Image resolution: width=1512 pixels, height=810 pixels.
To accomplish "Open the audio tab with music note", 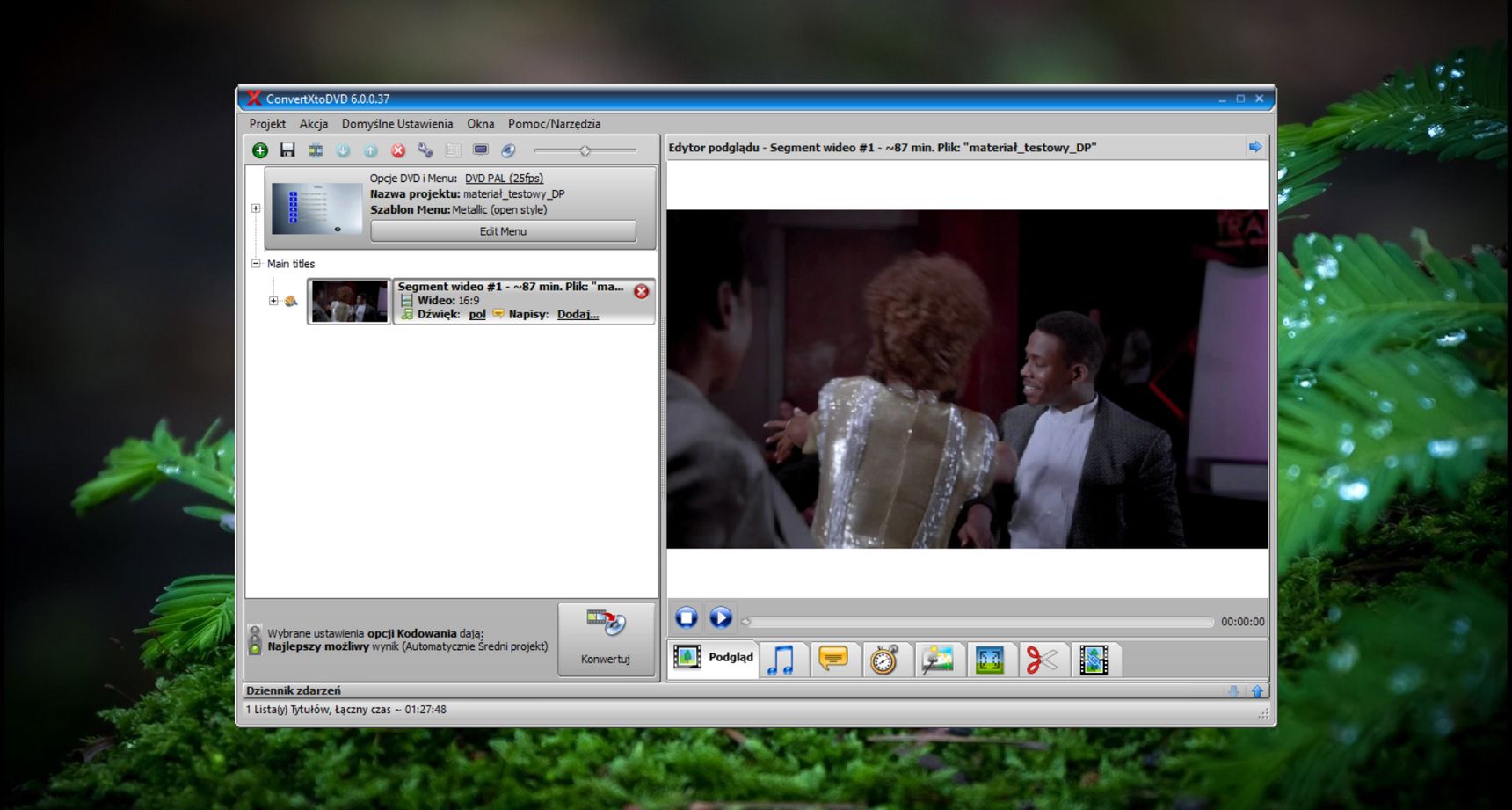I will click(781, 660).
